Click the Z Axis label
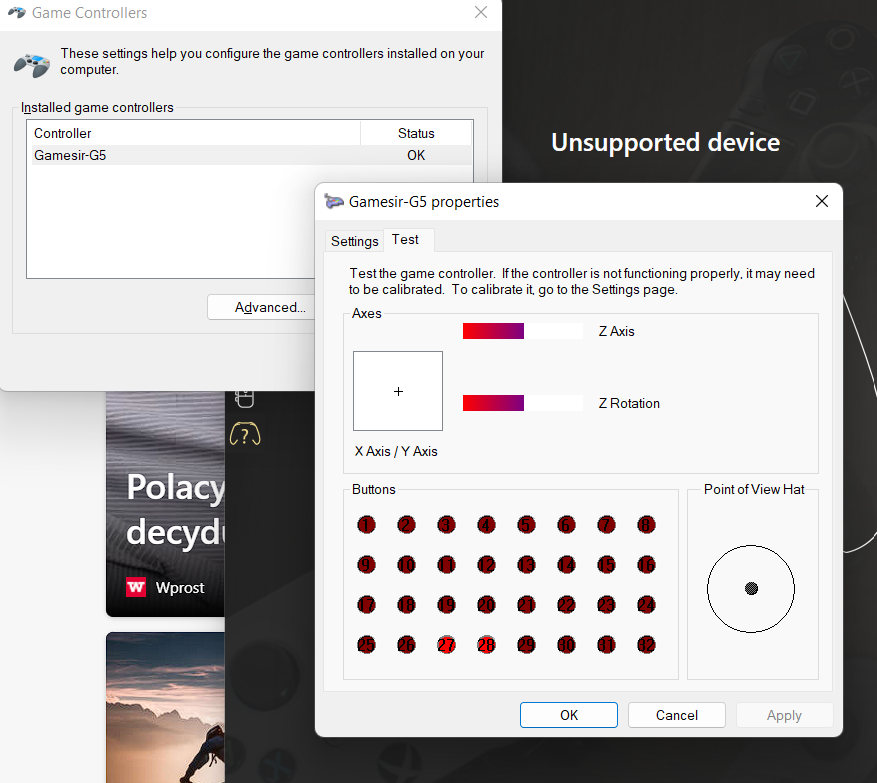 pos(616,331)
